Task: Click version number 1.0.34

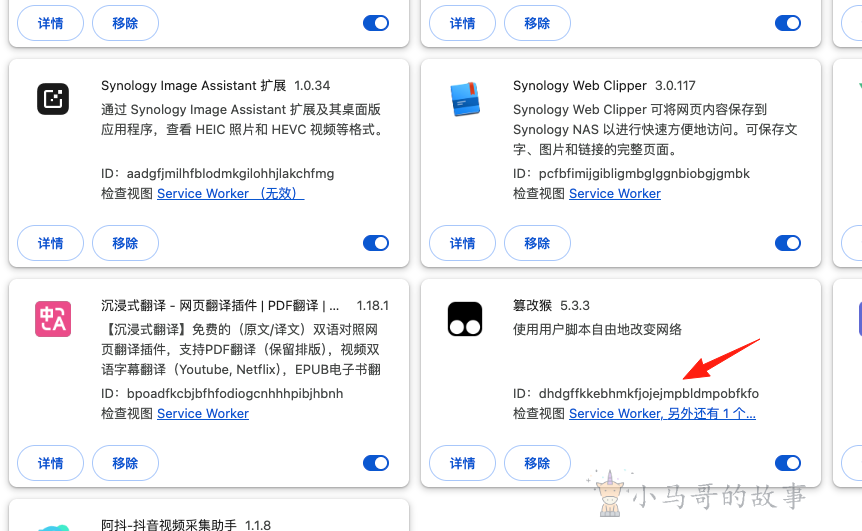Action: click(312, 86)
